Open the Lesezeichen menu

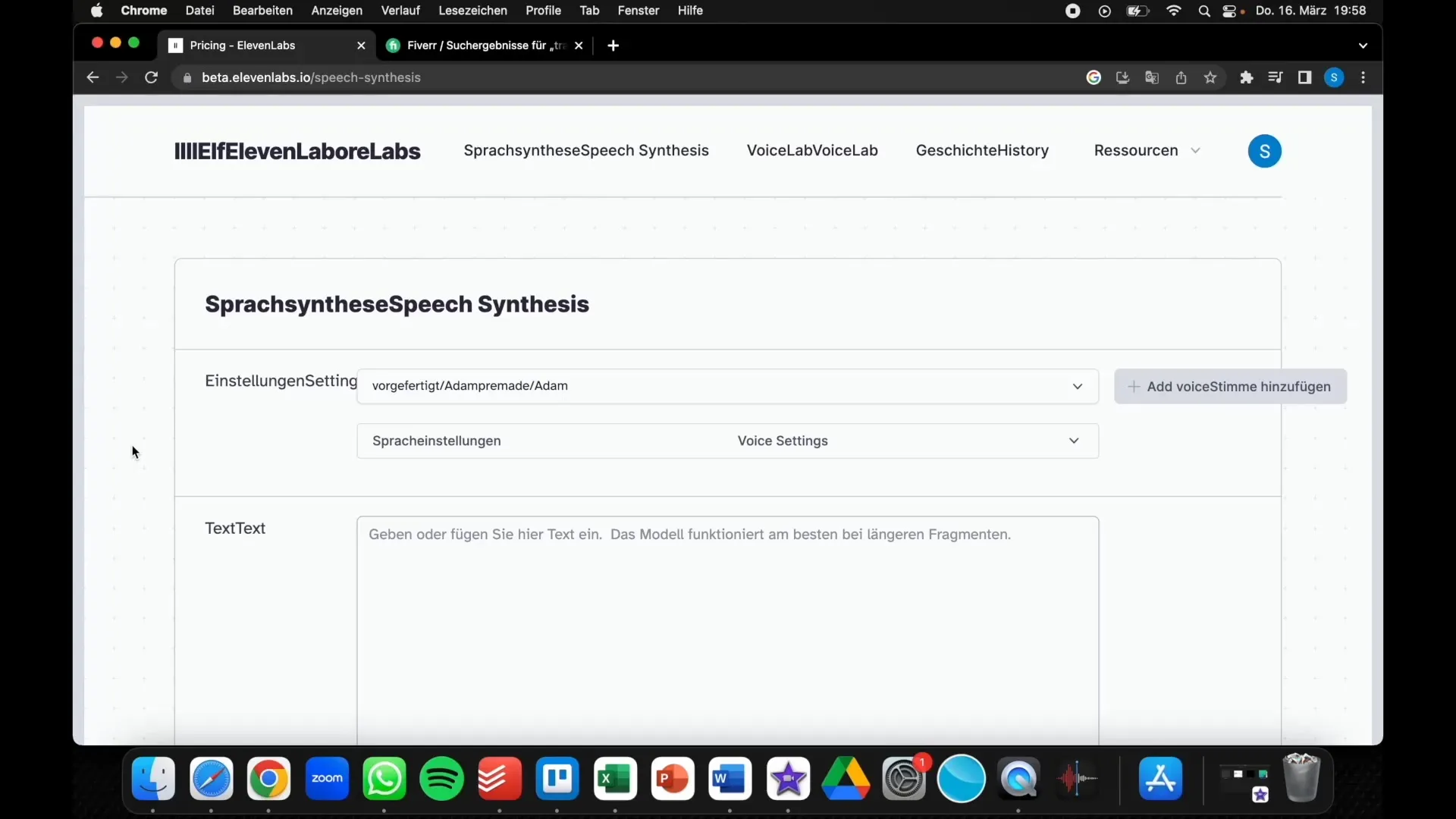(x=472, y=11)
